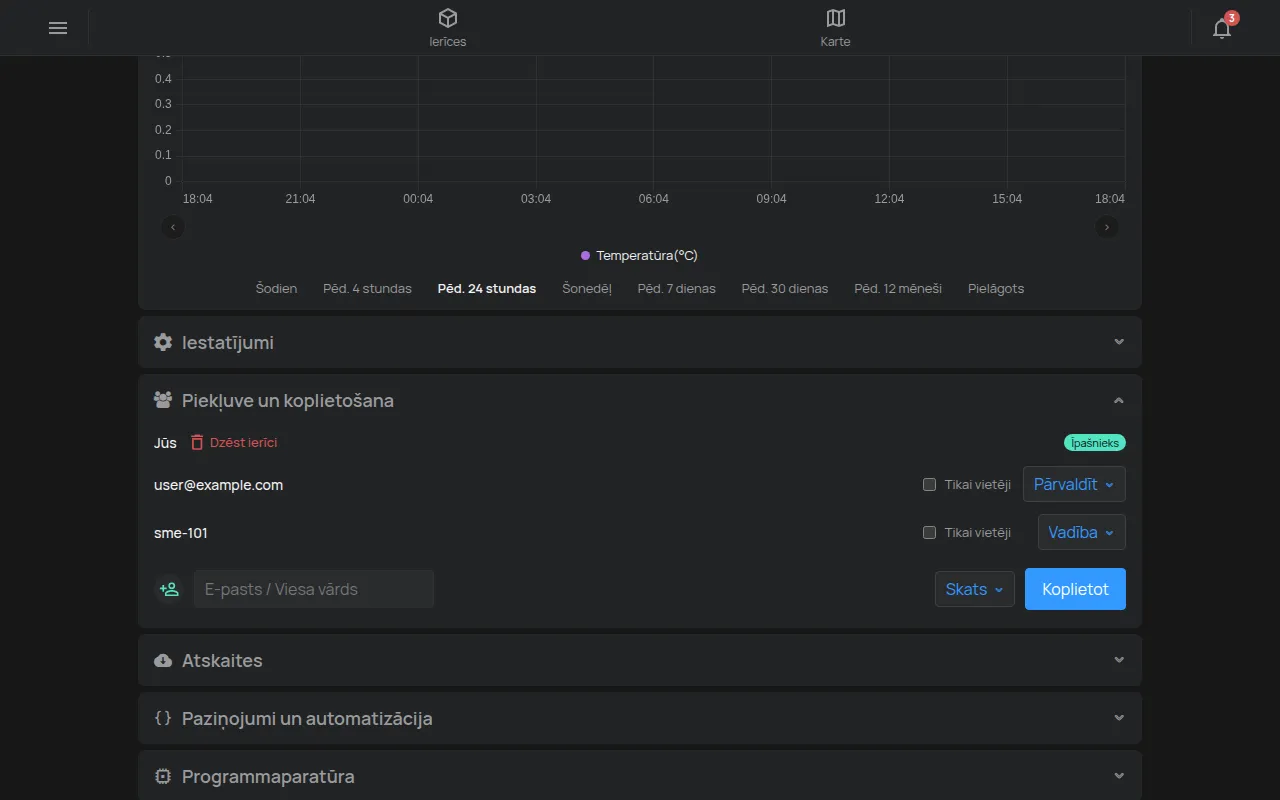Open the Ierīces devices view
This screenshot has height=800, width=1280.
pyautogui.click(x=448, y=28)
